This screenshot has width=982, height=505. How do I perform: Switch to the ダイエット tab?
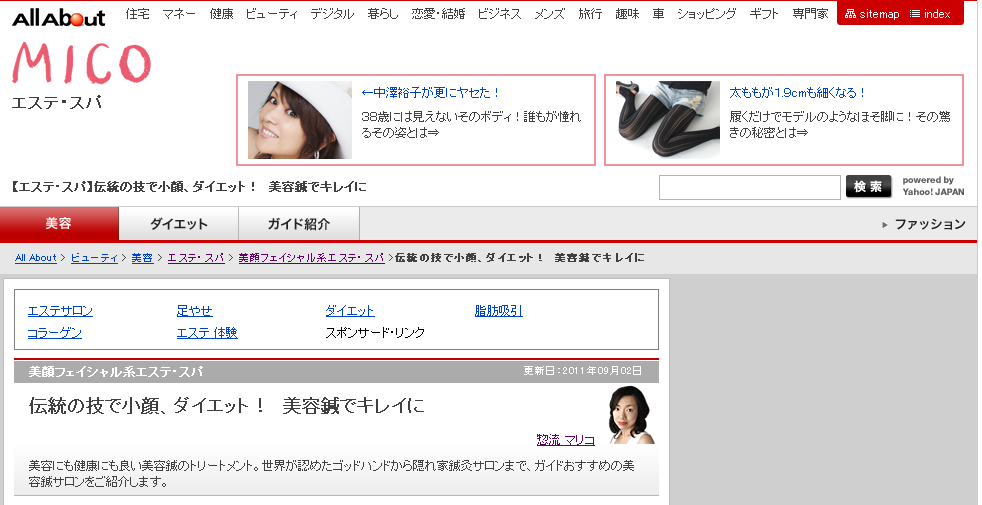179,224
